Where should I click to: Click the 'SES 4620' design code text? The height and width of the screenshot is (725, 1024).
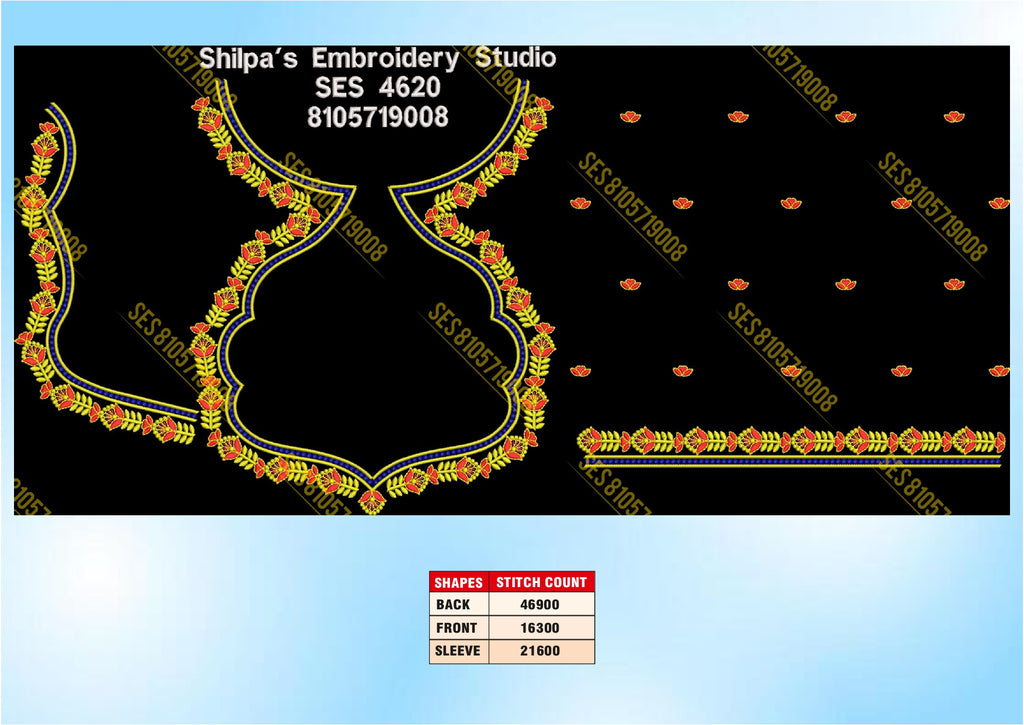(377, 87)
